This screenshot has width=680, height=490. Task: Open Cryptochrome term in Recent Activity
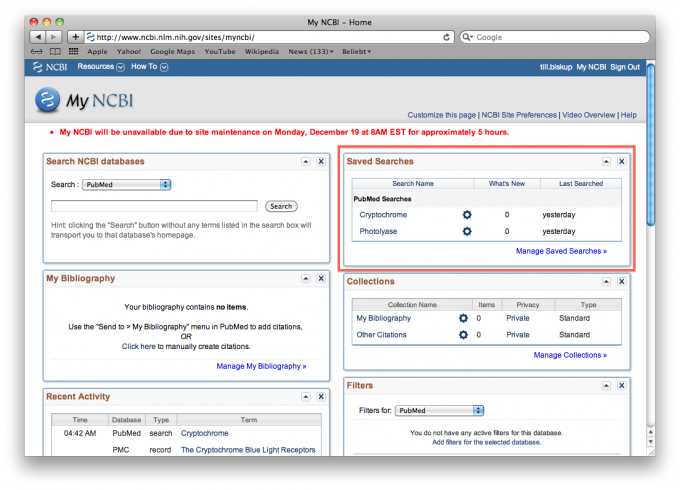[204, 433]
